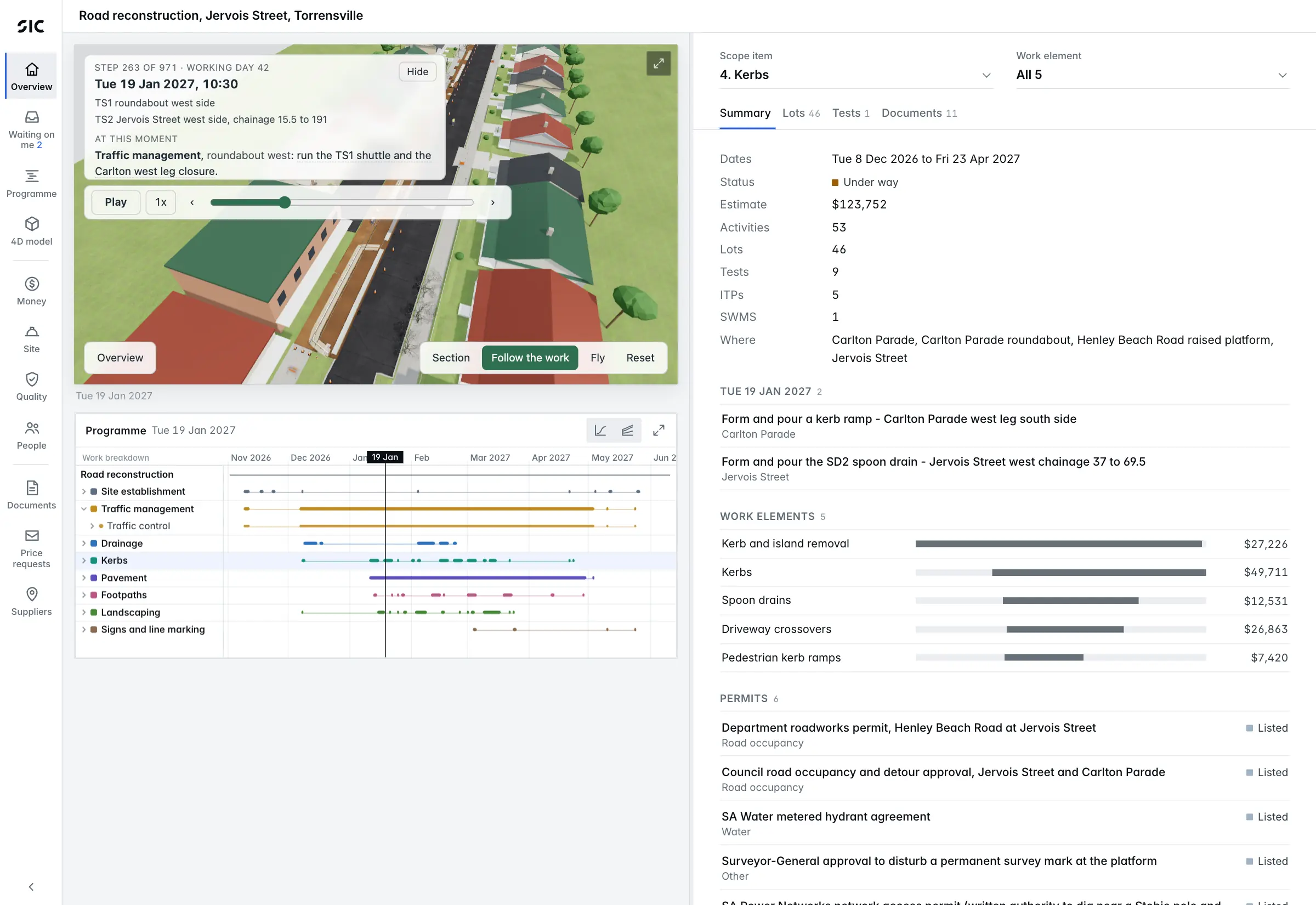Hide the step info card
The image size is (1316, 905).
[418, 71]
